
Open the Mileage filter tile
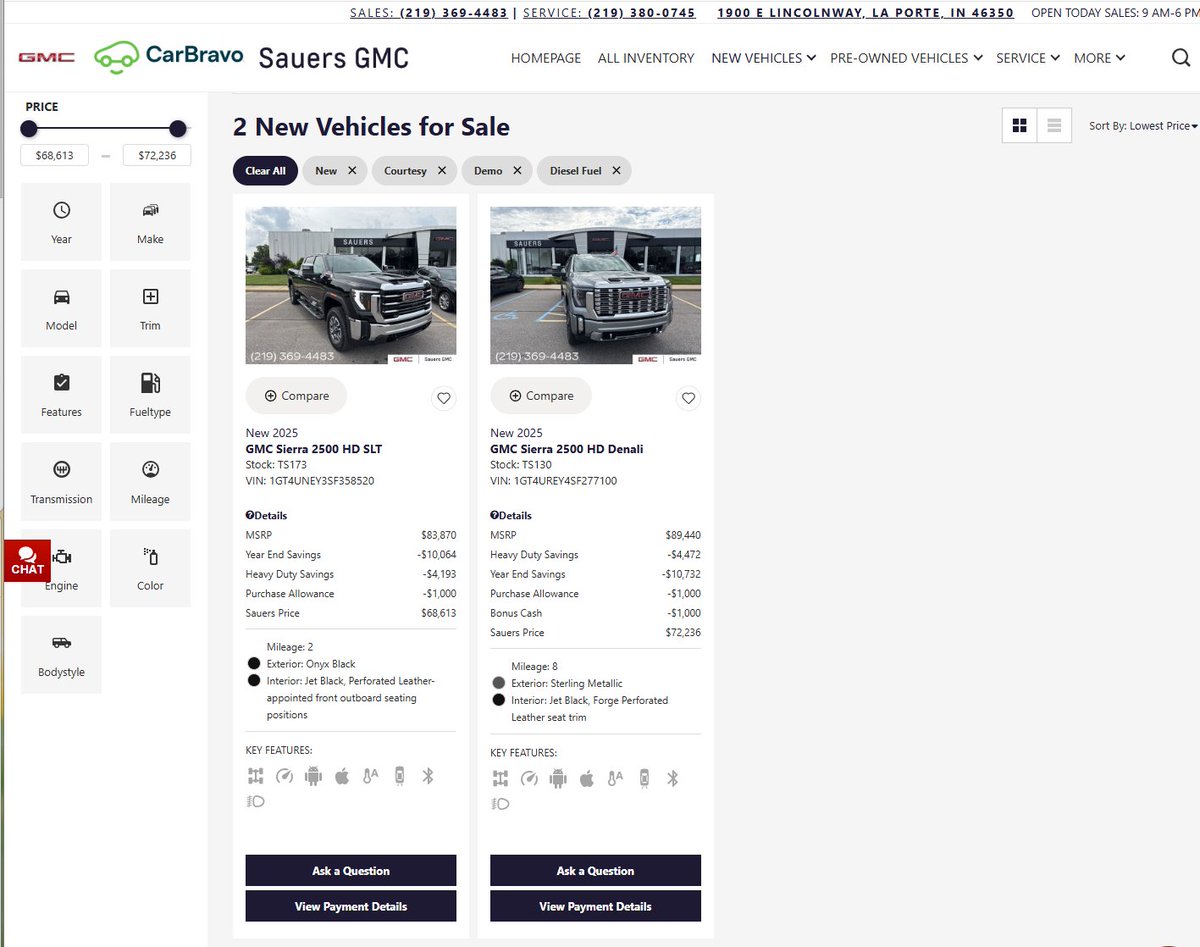point(150,482)
